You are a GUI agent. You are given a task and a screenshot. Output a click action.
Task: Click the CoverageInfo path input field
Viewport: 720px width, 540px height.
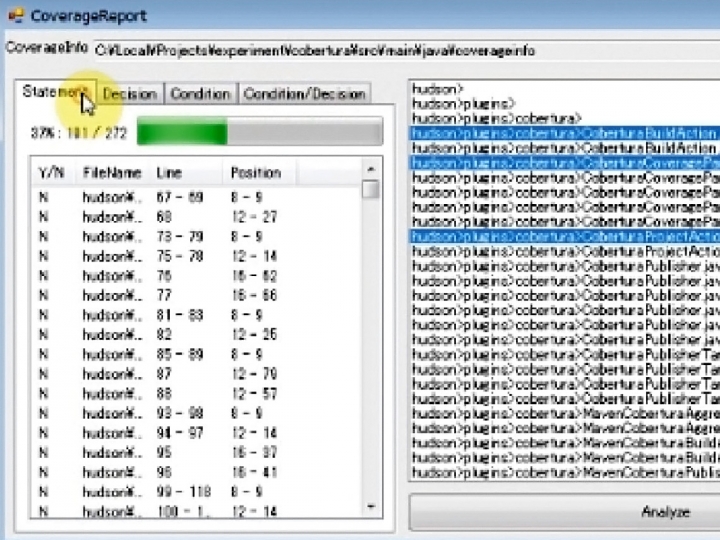[x=406, y=51]
